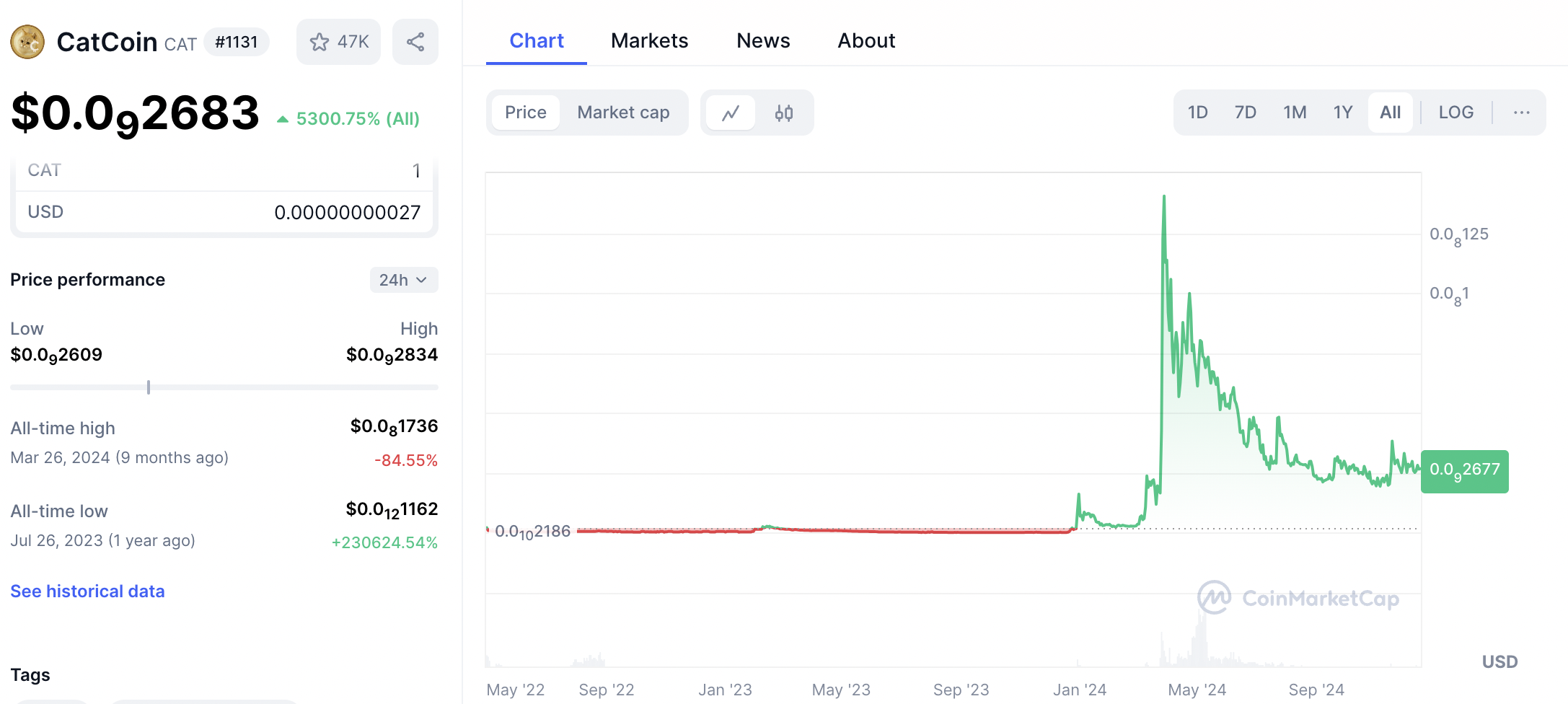Viewport: 1568px width, 704px height.
Task: Click the 0.0₁₀2186 baseline price label
Action: point(532,532)
